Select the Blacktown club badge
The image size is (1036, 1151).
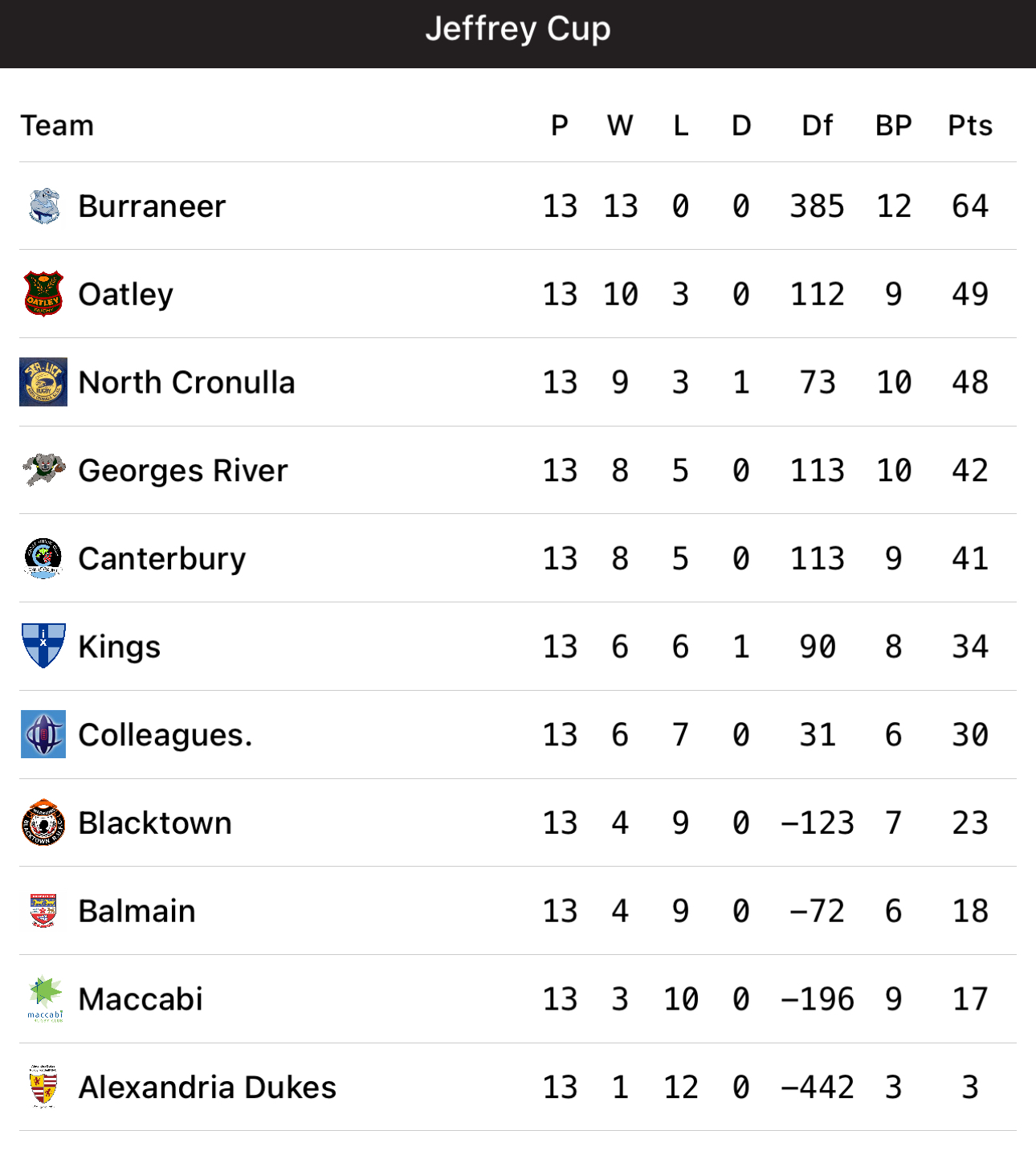coord(43,822)
